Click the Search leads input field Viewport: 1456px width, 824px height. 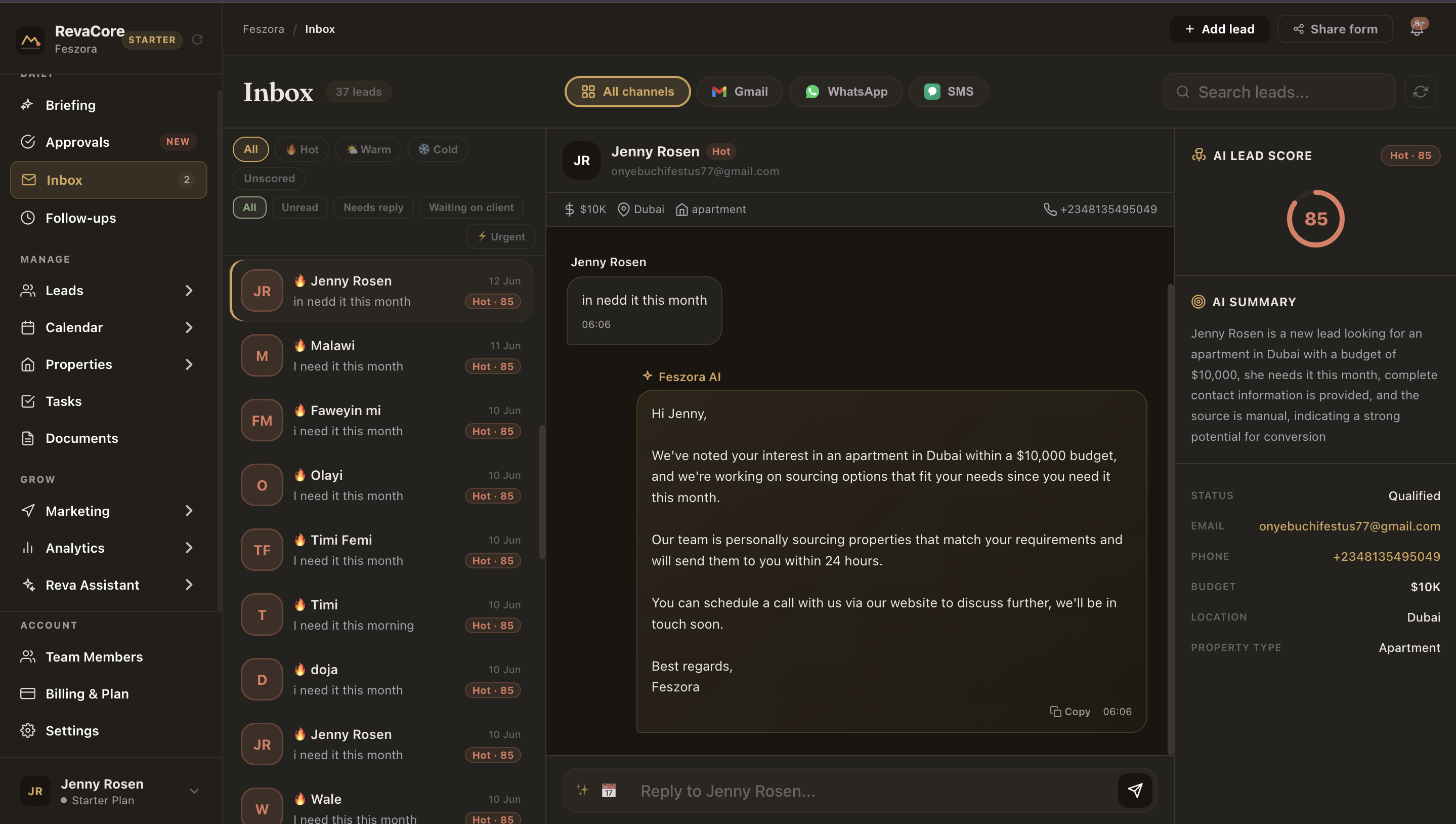point(1279,92)
